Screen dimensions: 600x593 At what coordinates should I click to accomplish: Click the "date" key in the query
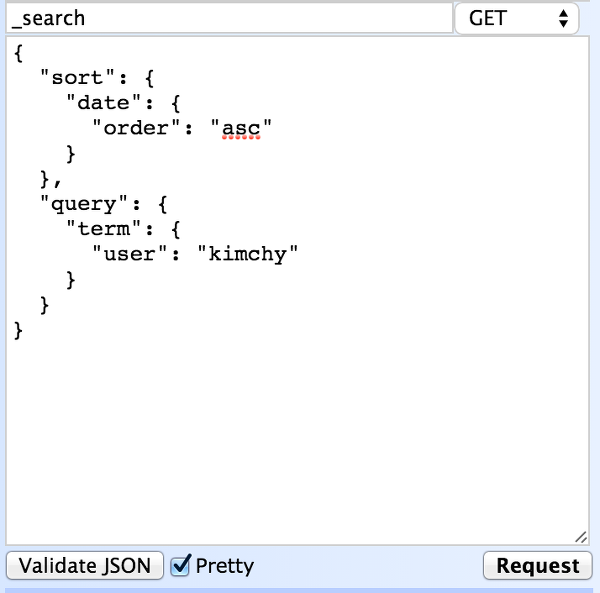click(103, 103)
